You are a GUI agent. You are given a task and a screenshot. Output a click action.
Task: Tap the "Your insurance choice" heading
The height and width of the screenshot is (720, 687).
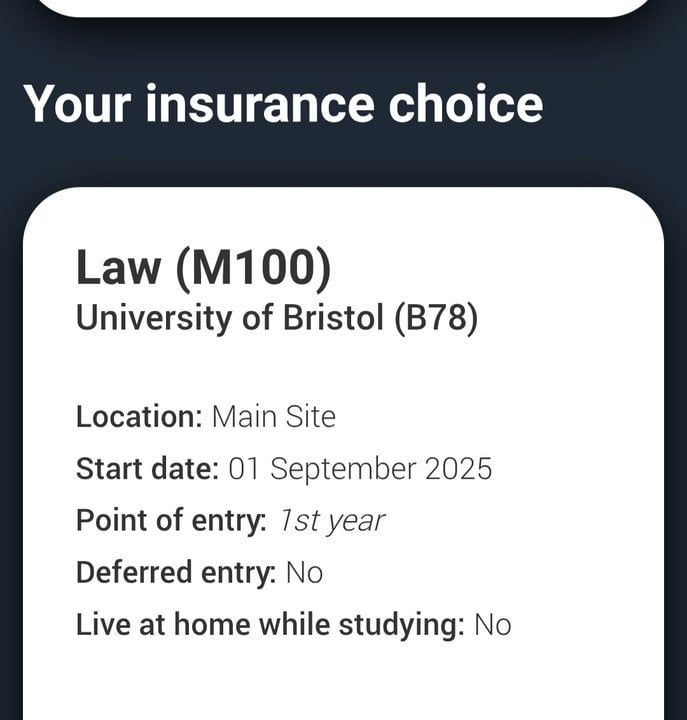pyautogui.click(x=283, y=104)
